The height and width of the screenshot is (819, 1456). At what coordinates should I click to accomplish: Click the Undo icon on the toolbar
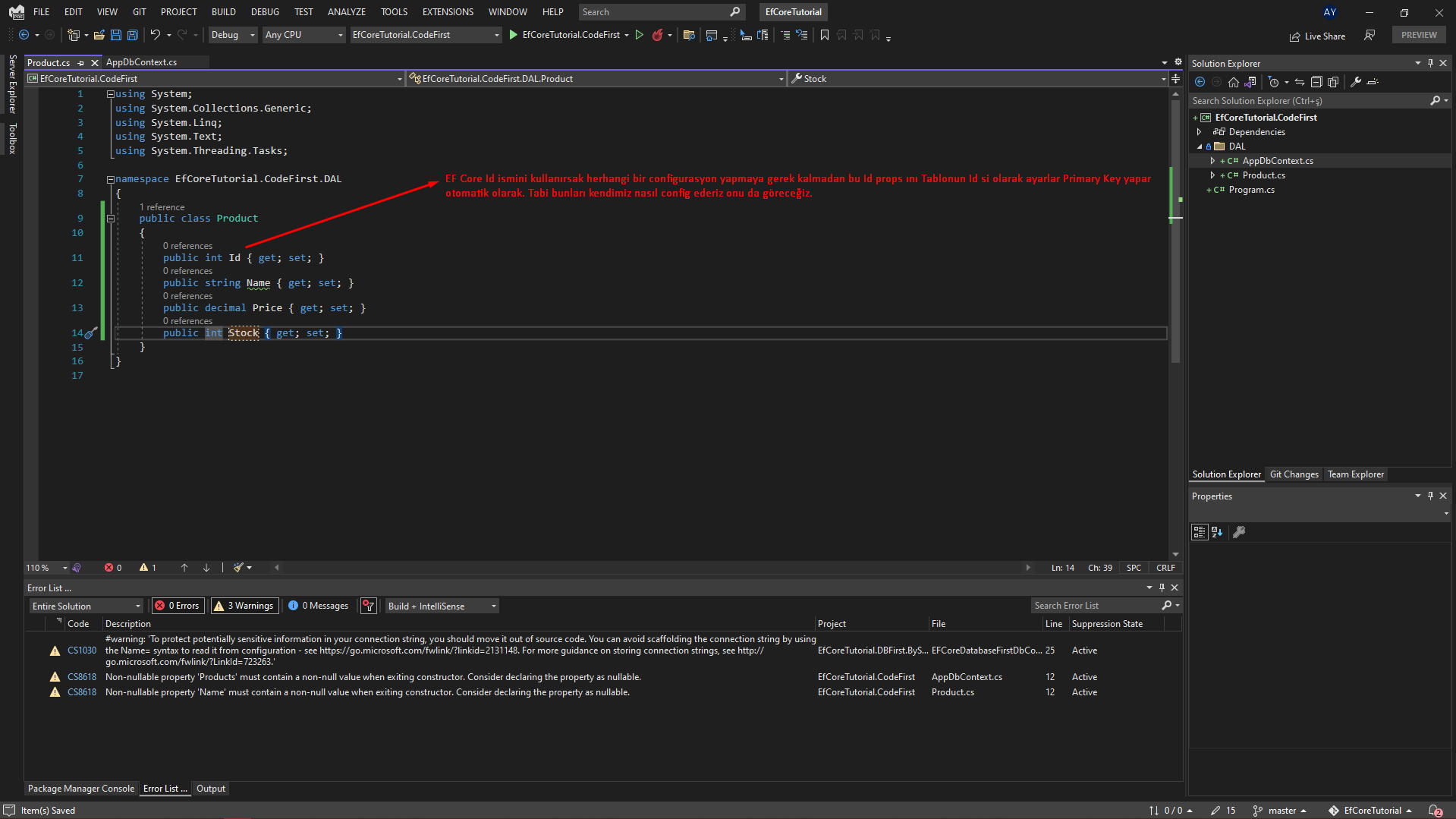coord(155,35)
